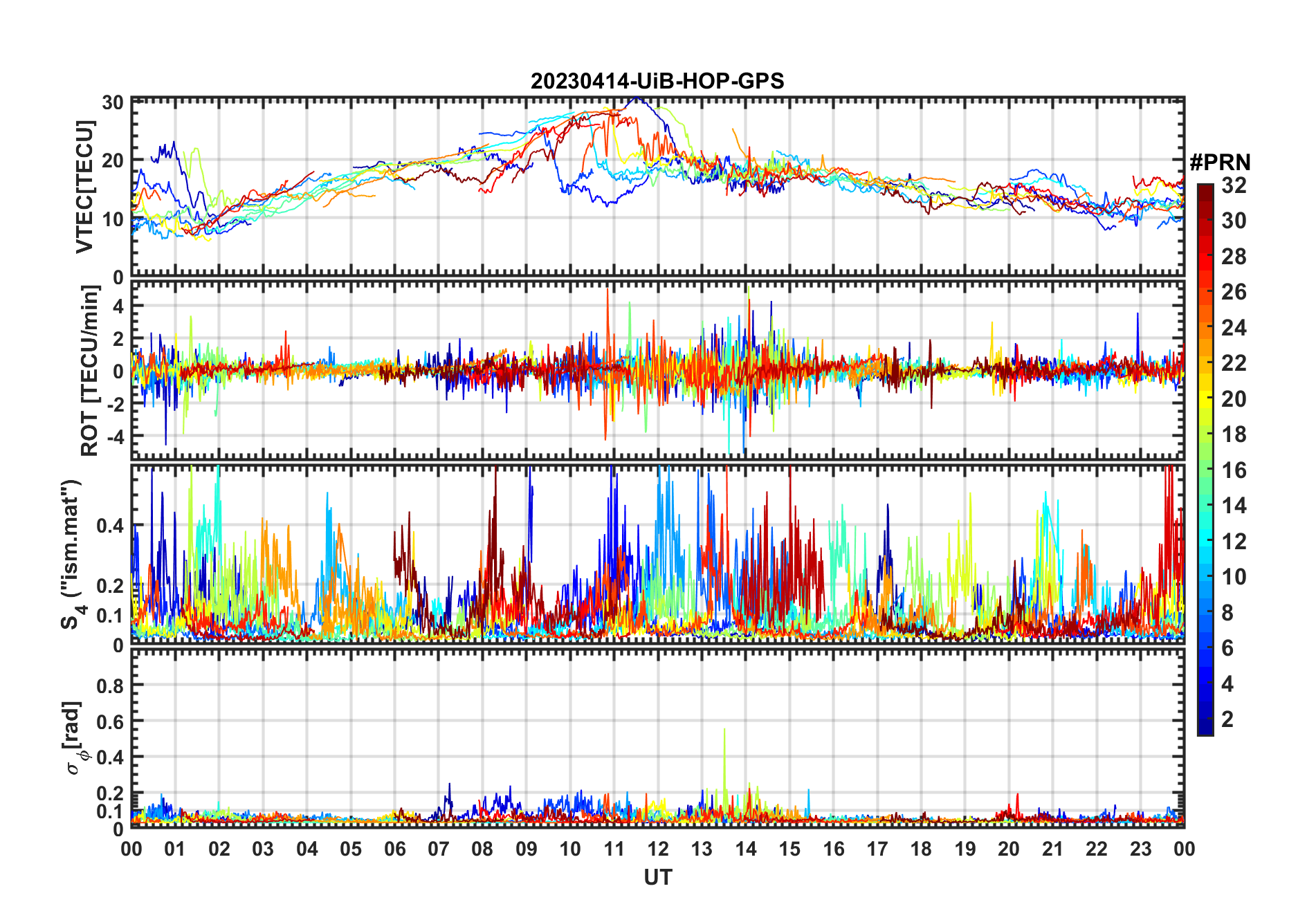Viewport: 1316px width, 920px height.
Task: Select sigma-phi y-axis tick 0.6
Action: click(x=111, y=721)
